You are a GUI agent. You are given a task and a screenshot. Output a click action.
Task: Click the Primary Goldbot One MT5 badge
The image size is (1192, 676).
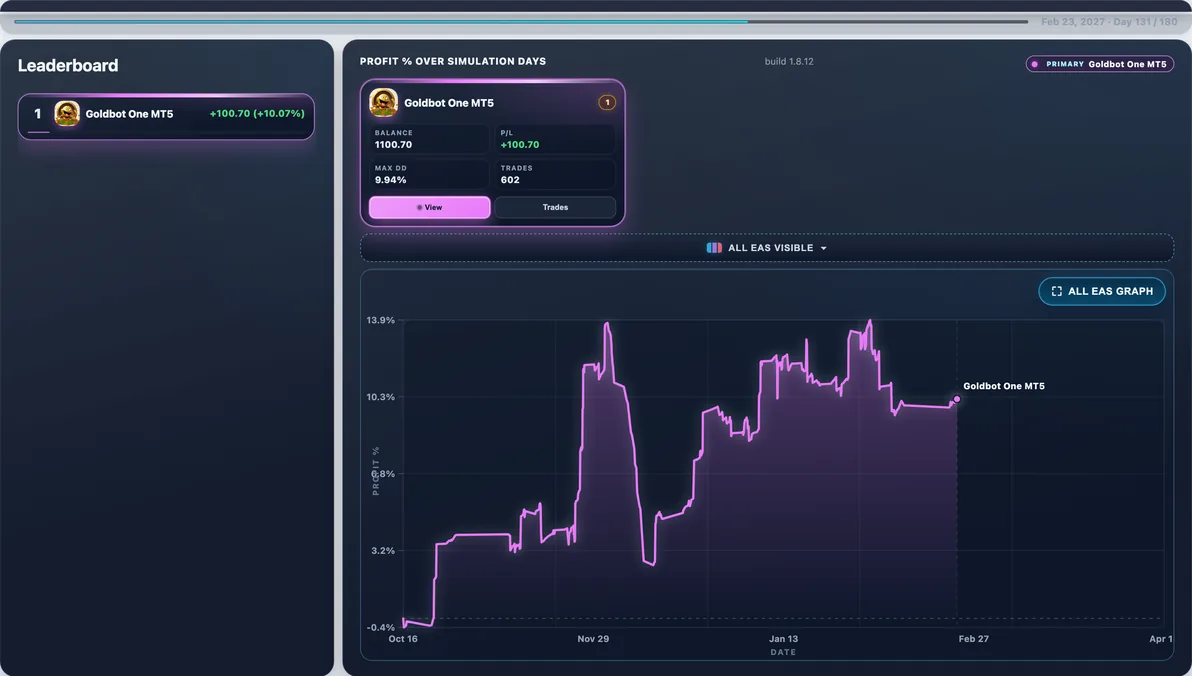tap(1099, 65)
